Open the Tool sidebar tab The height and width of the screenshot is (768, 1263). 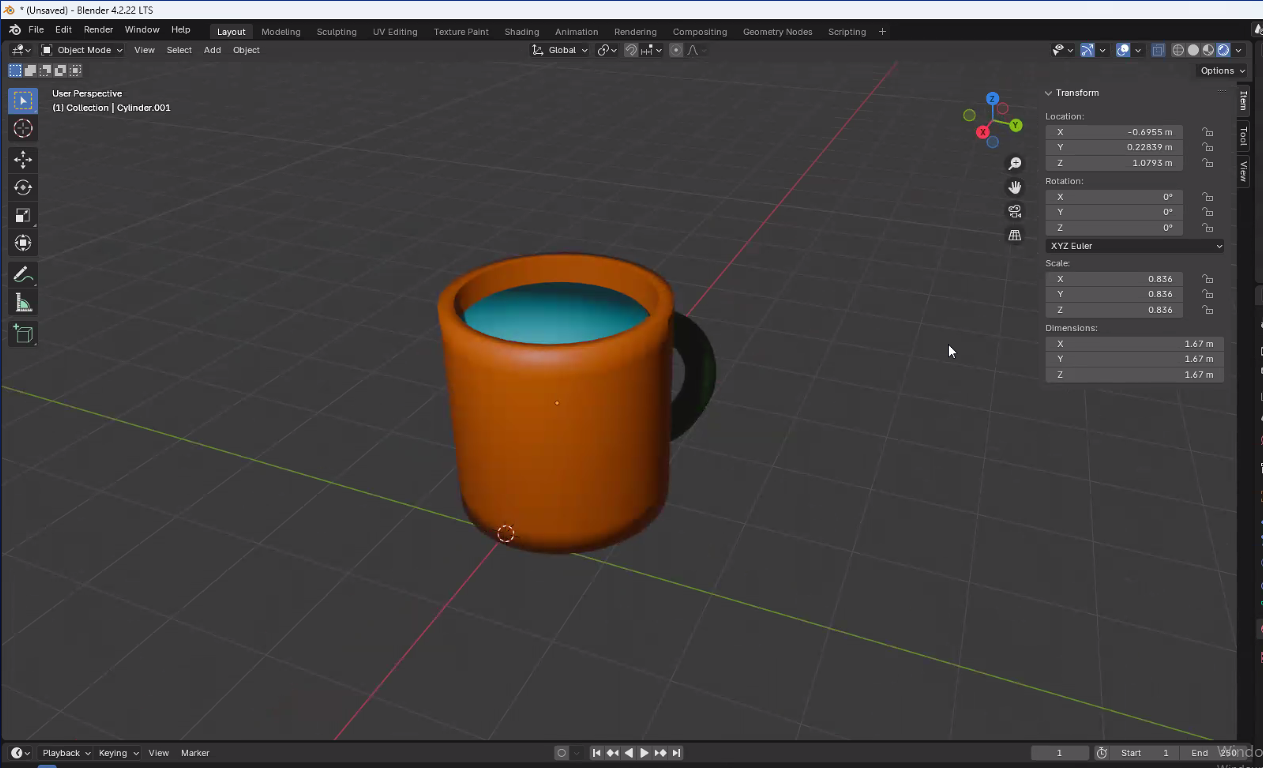tap(1243, 135)
